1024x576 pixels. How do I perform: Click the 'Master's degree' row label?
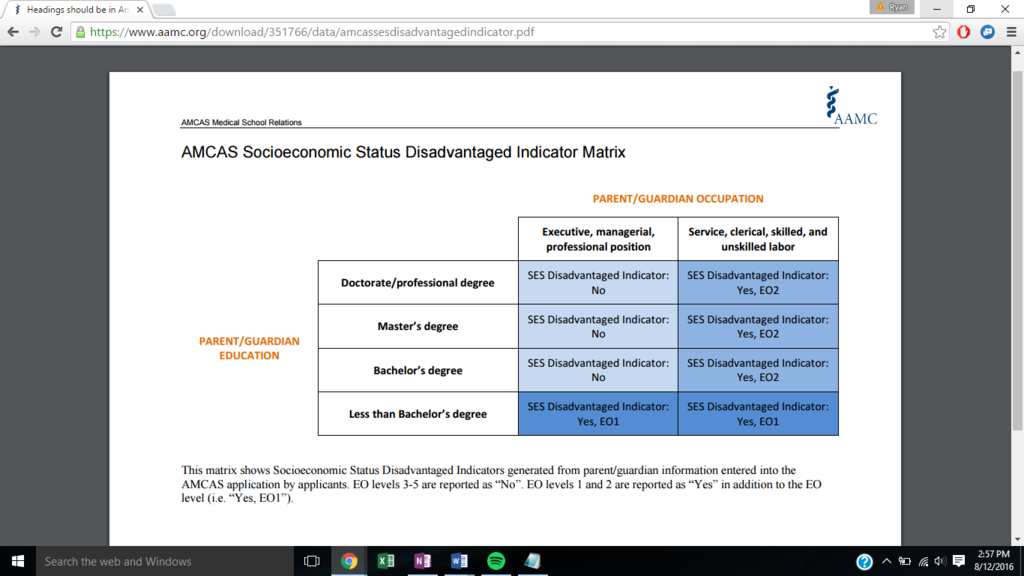coord(417,326)
